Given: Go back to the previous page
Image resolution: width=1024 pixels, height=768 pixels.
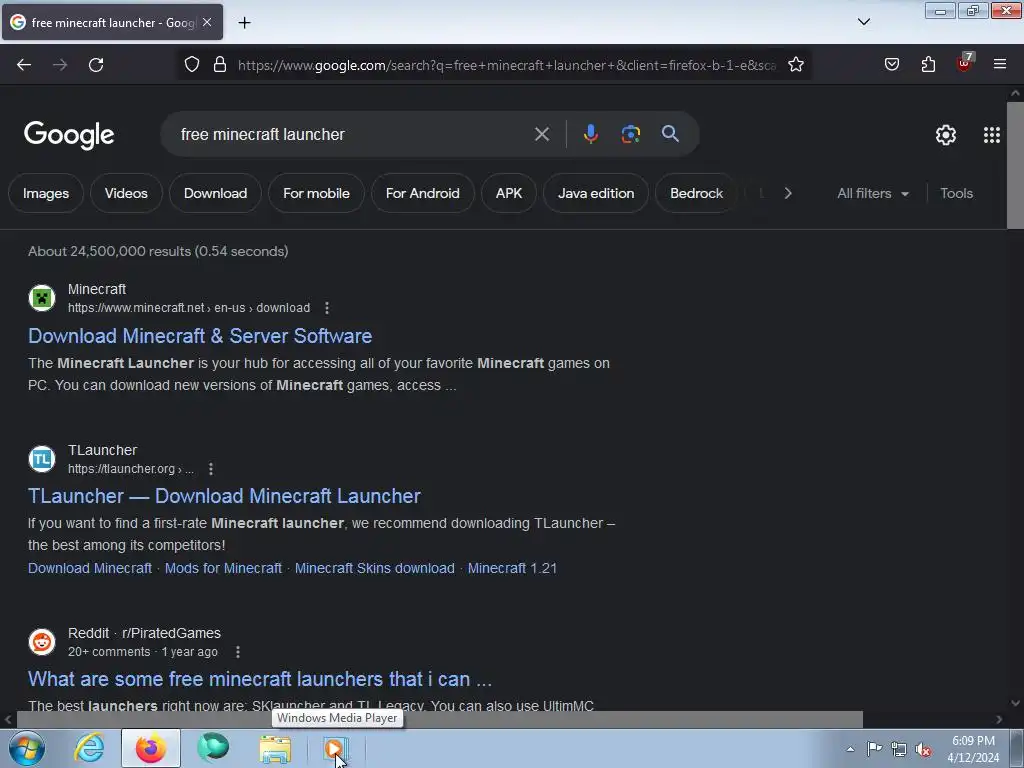Looking at the screenshot, I should (x=24, y=65).
